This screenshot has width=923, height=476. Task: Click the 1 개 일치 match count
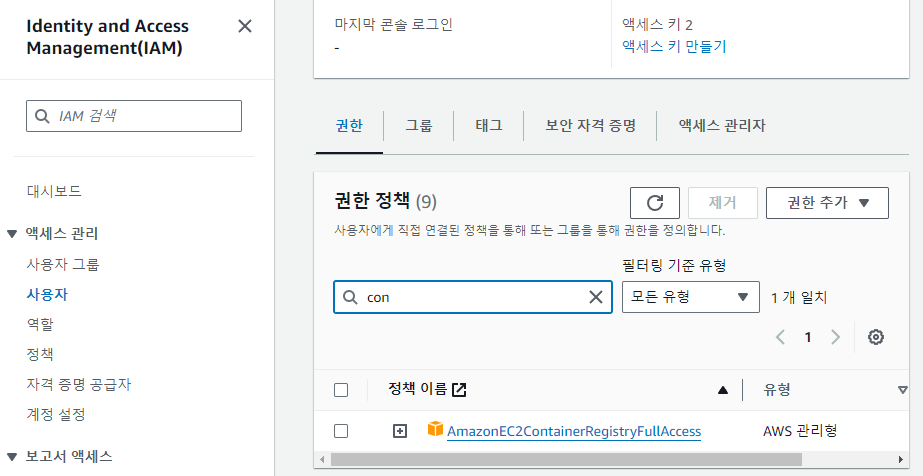799,298
